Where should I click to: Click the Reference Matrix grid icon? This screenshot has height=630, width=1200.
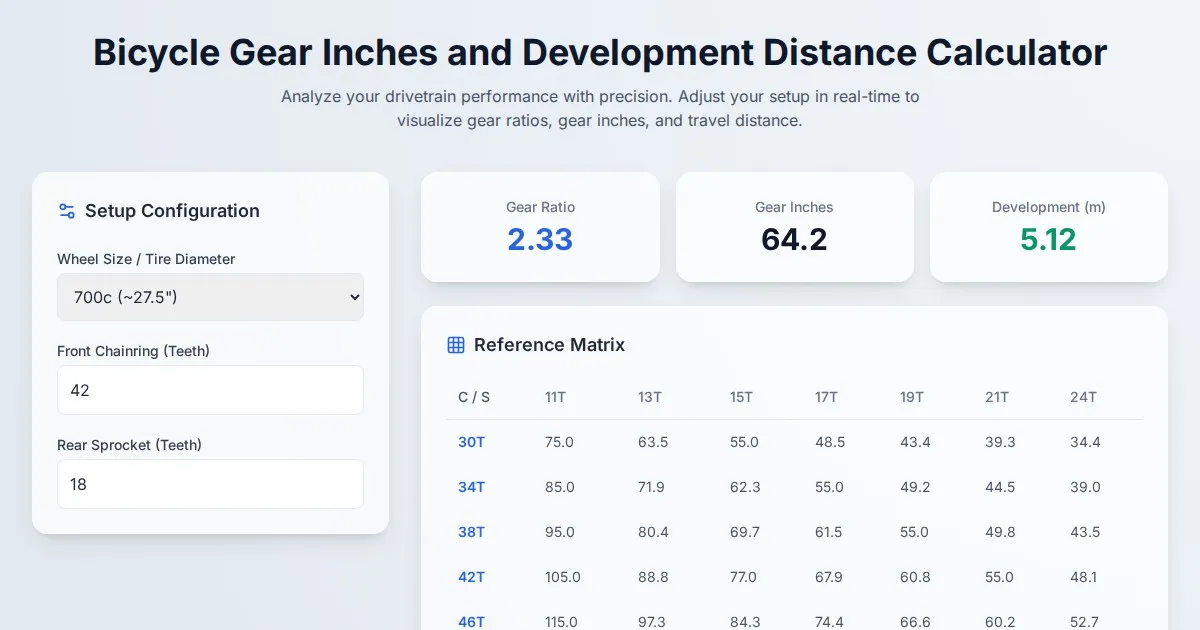coord(456,345)
